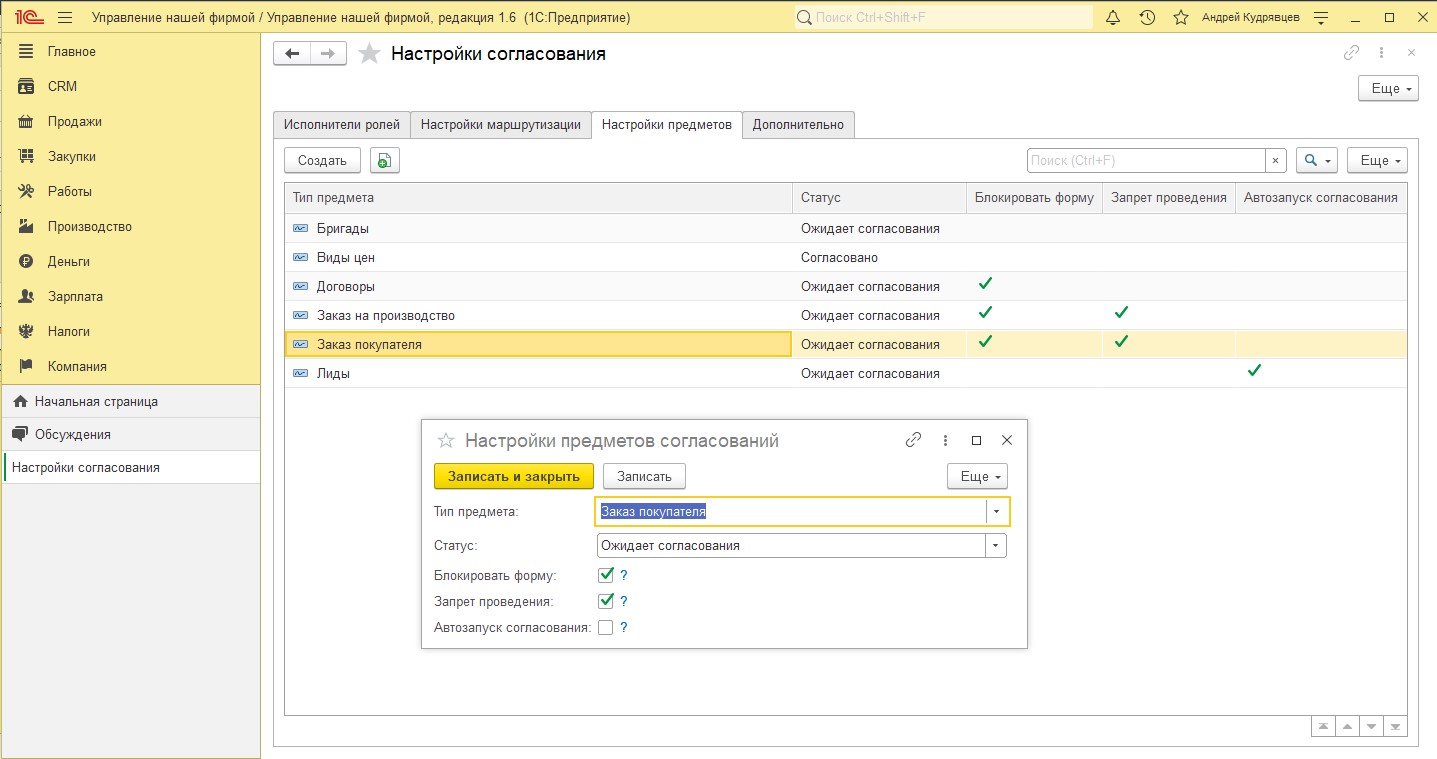Select the Лиды row
1437x759 pixels.
(x=845, y=373)
